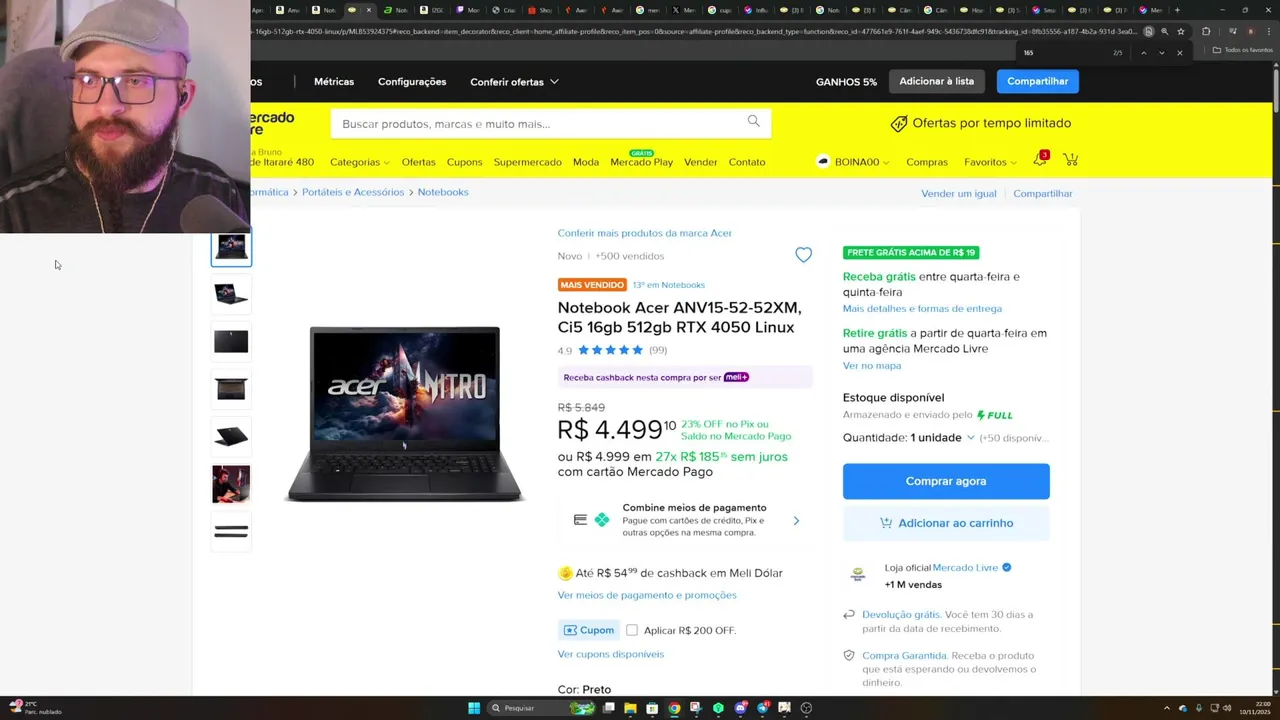
Task: Open Ver meios de pagamento e promoções link
Action: coord(647,595)
